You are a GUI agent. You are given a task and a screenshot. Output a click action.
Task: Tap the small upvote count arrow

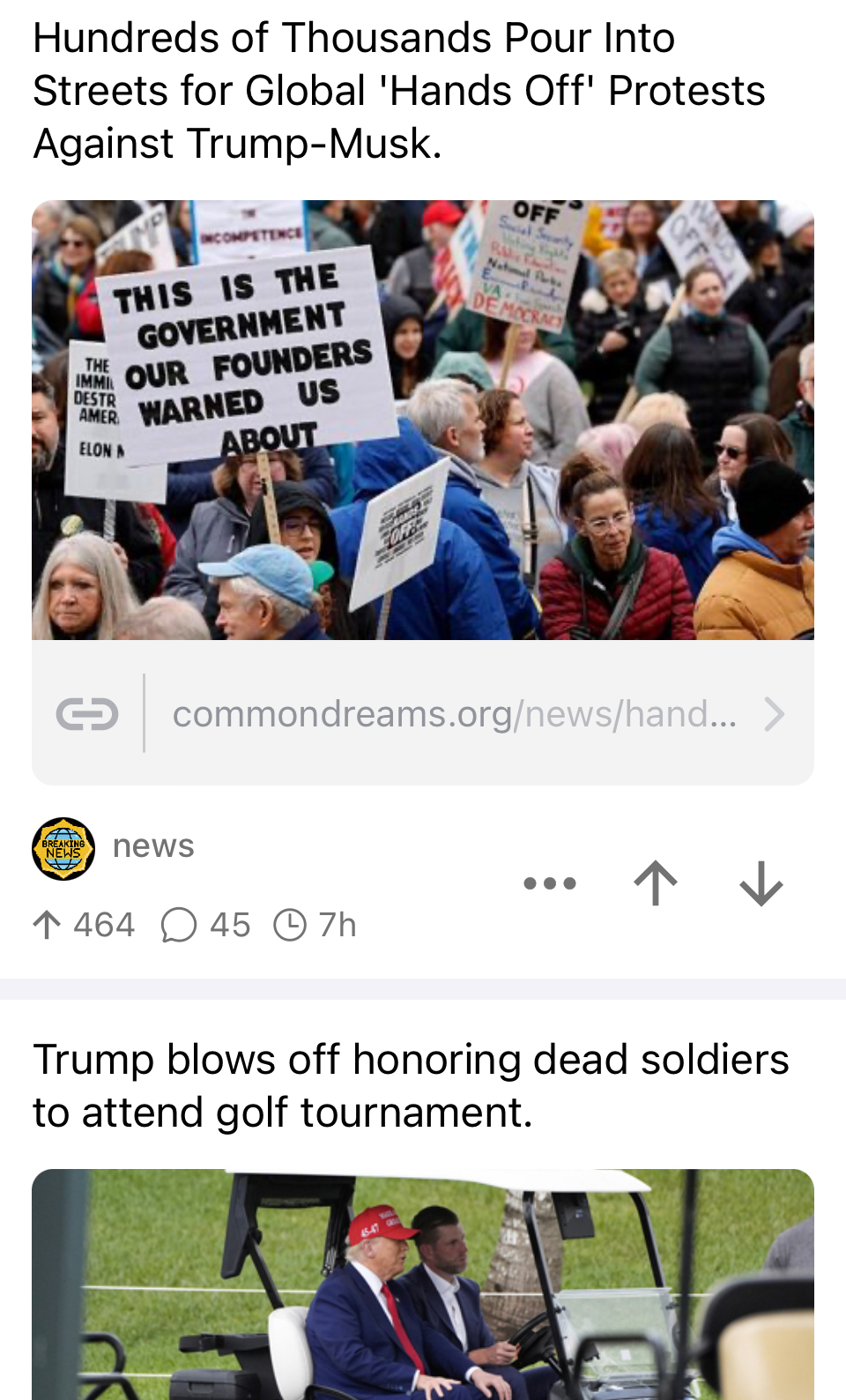tap(47, 925)
